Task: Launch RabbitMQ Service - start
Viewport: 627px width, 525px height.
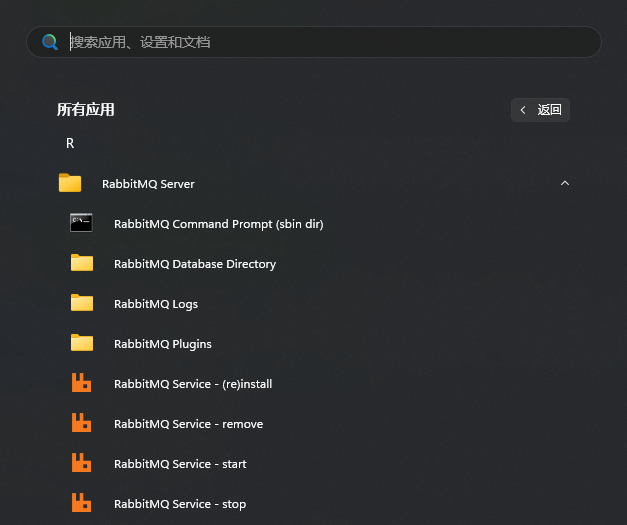Action: (x=180, y=464)
